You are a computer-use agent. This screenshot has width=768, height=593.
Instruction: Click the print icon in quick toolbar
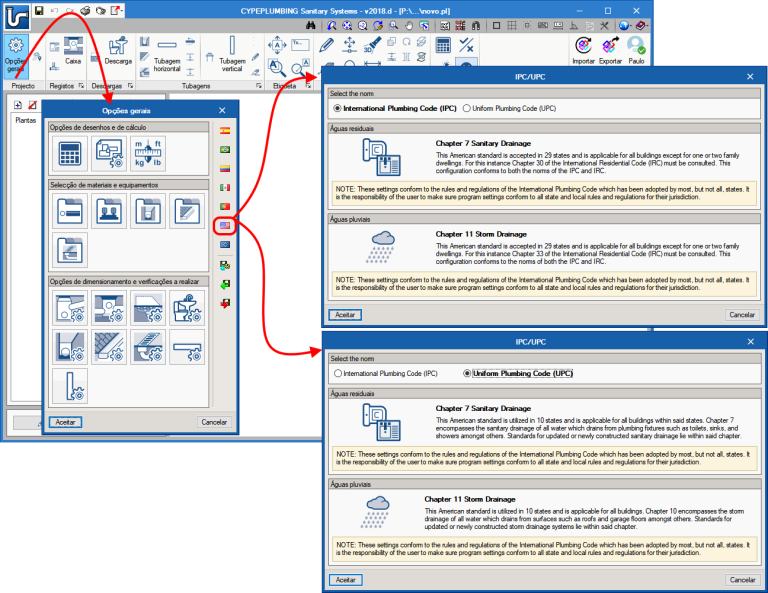(85, 10)
